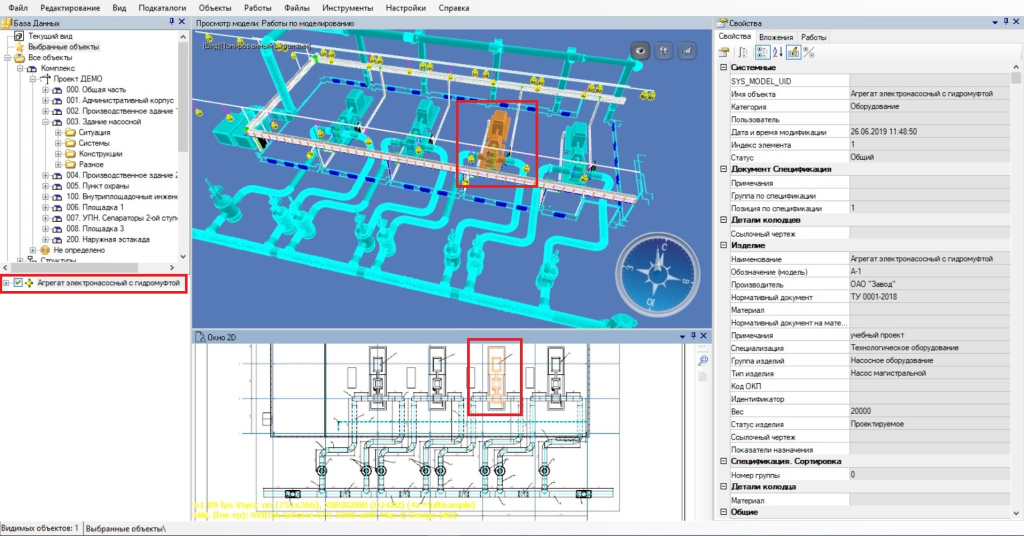Click the percent icon in Properties toolbar

coord(809,52)
